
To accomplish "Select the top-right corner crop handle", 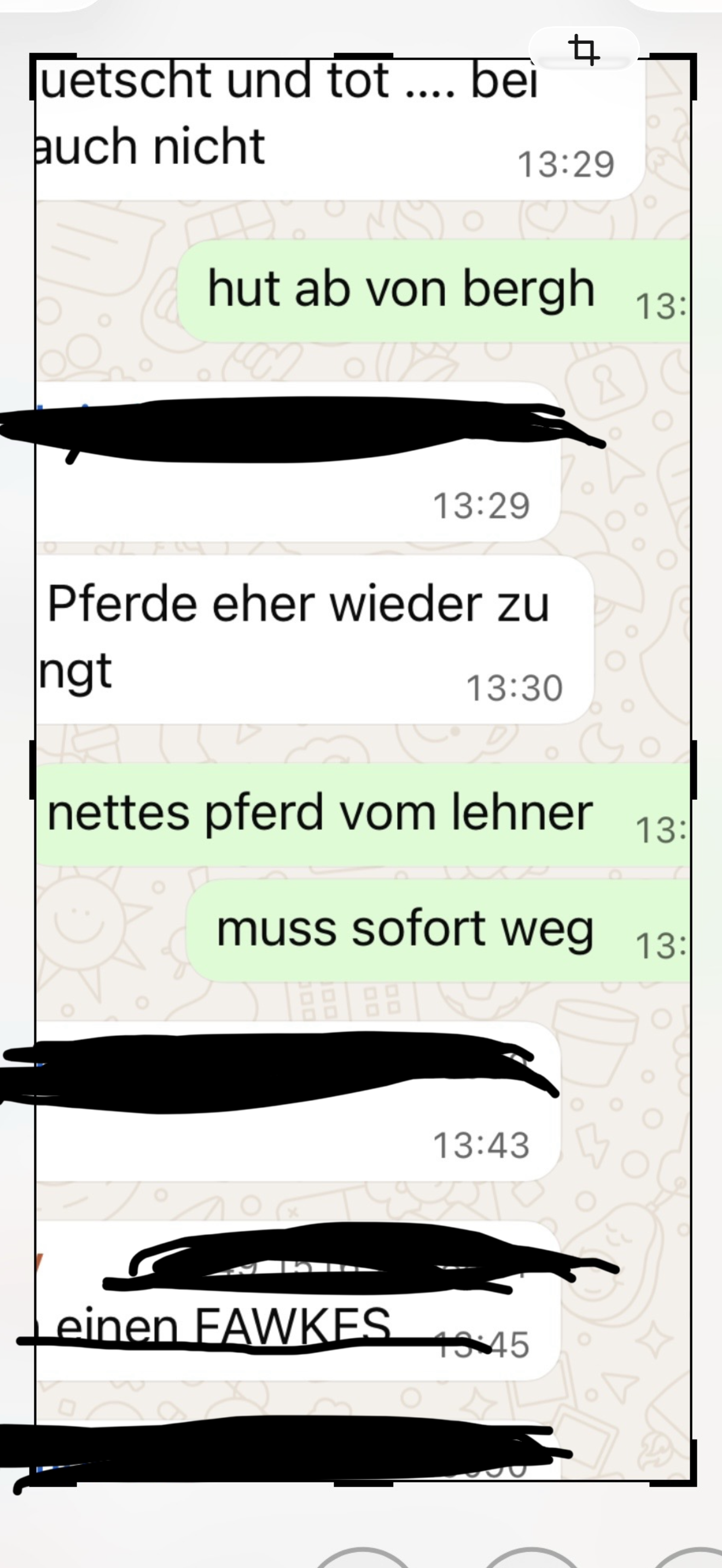I will pos(674,76).
